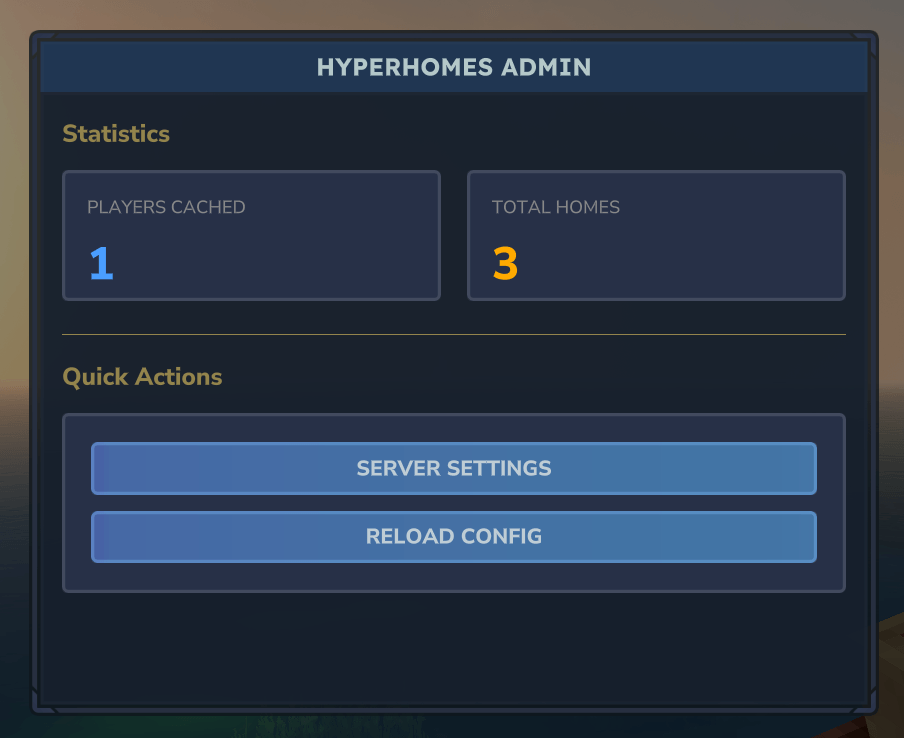The width and height of the screenshot is (904, 738).
Task: Click the HyperHomes Admin title bar
Action: click(453, 67)
